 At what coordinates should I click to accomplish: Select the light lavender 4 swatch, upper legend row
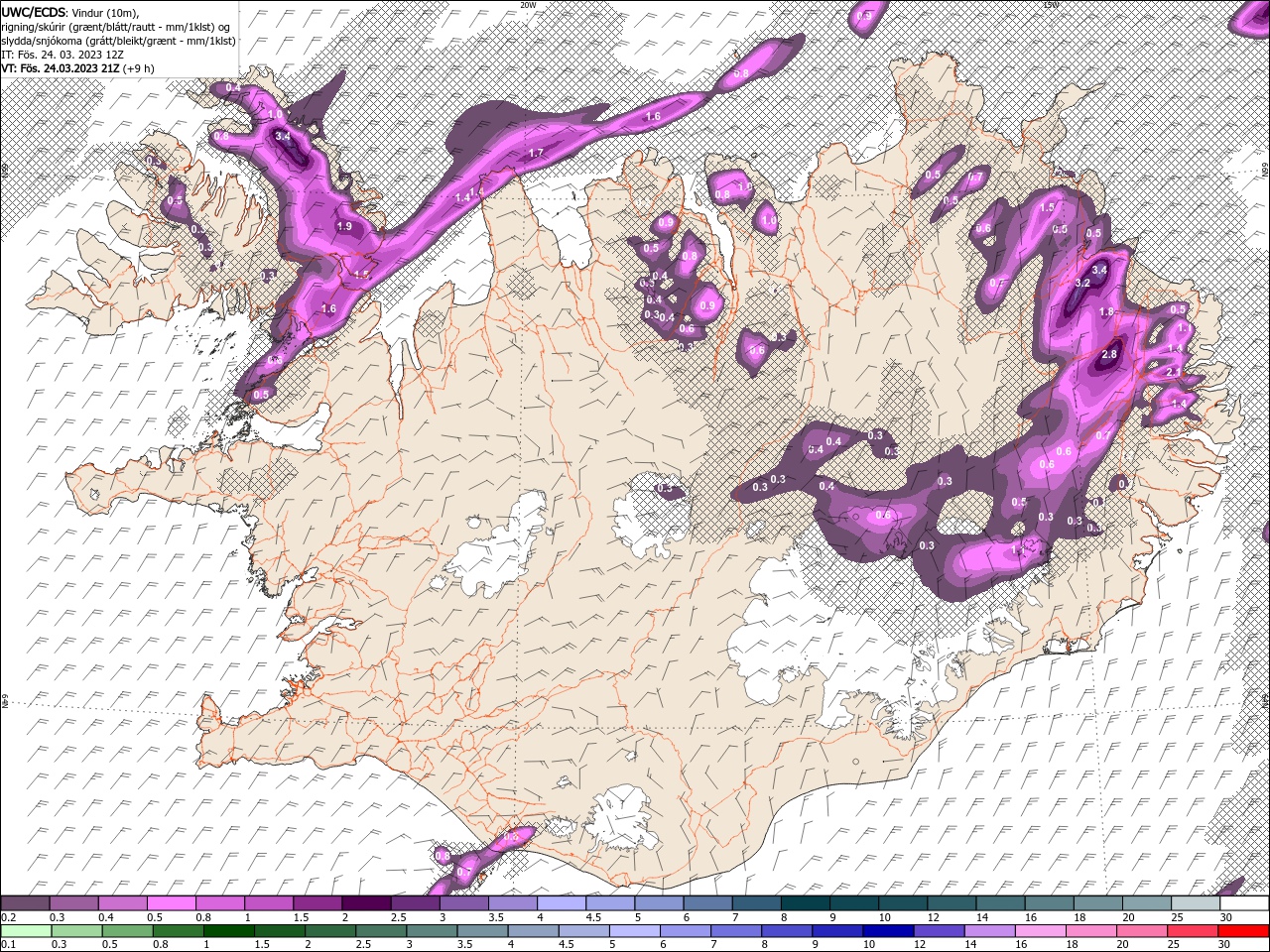pyautogui.click(x=561, y=903)
